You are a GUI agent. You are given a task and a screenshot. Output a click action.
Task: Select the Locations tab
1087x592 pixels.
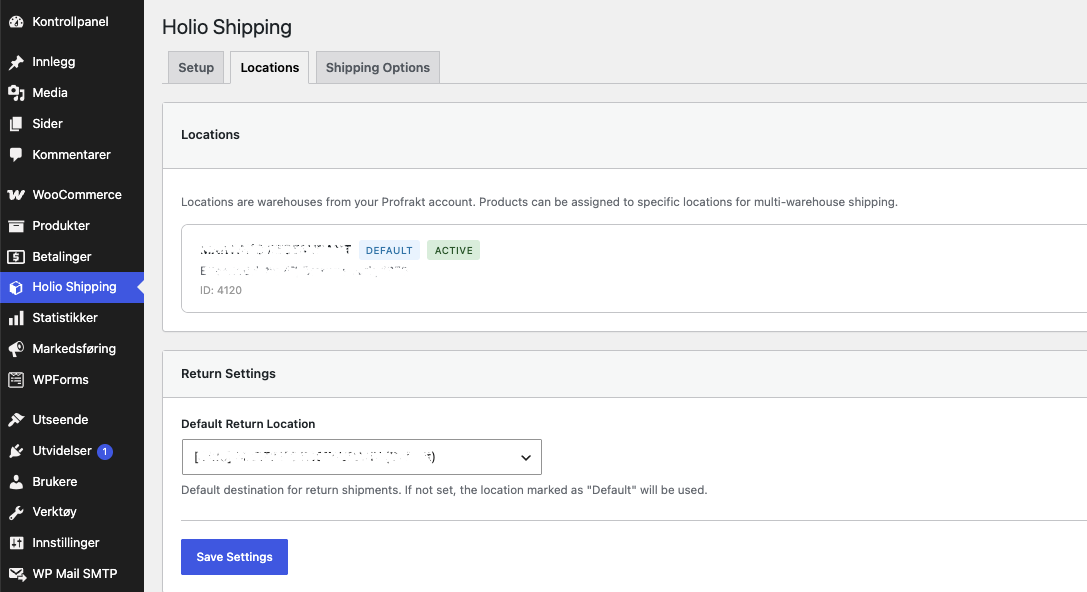pyautogui.click(x=270, y=67)
